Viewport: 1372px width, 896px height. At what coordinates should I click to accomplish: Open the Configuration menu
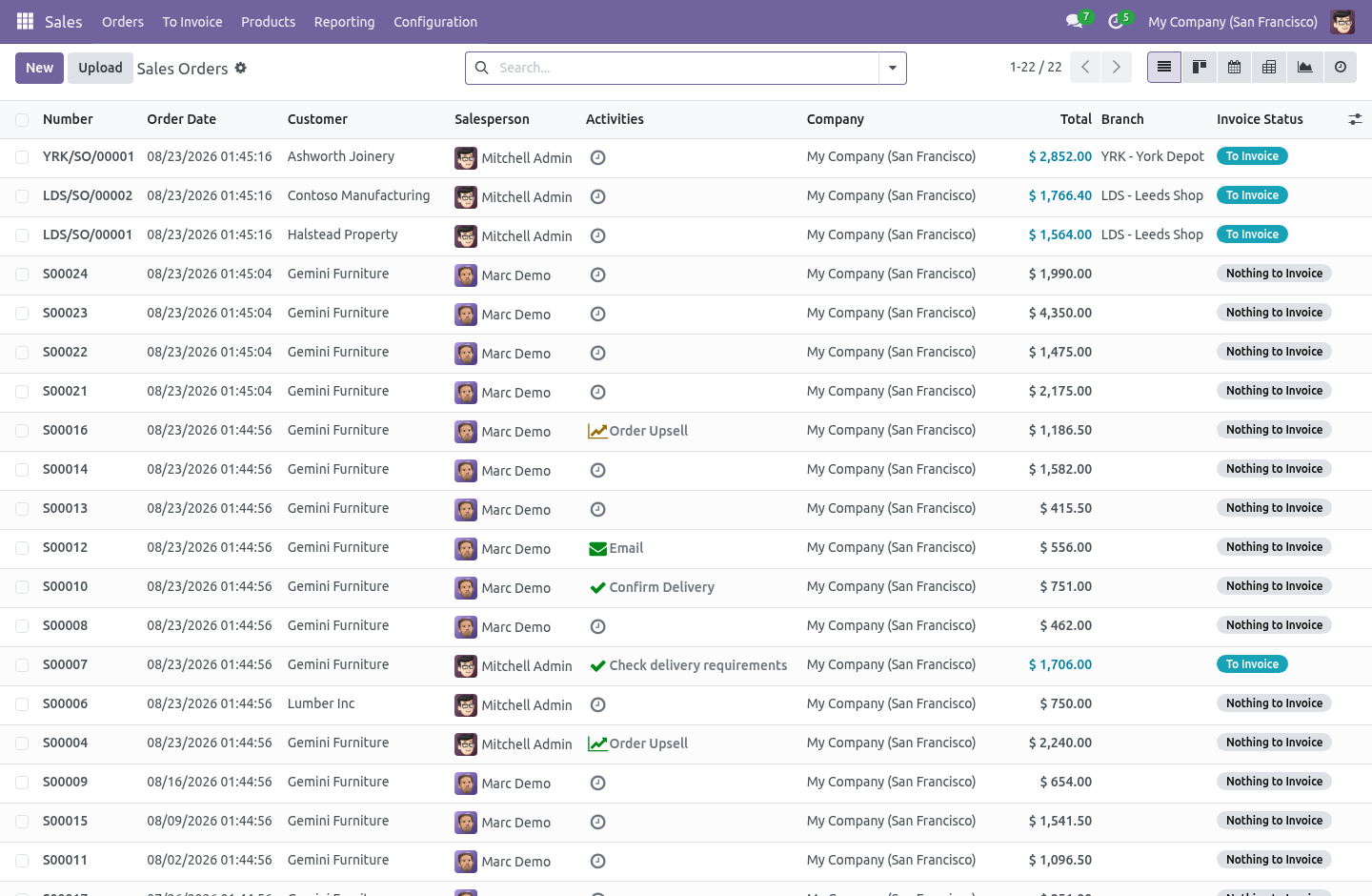pos(435,22)
